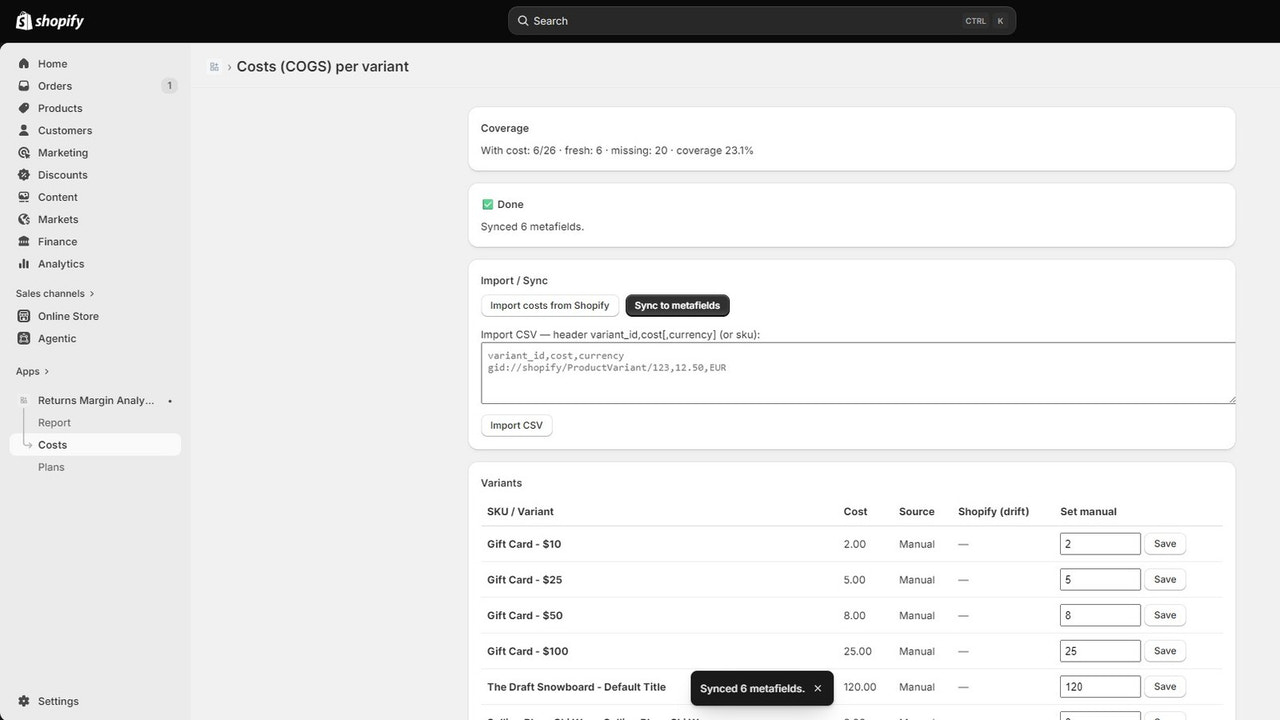Edit manual cost for Gift Card - $10
The image size is (1280, 720).
(x=1100, y=544)
